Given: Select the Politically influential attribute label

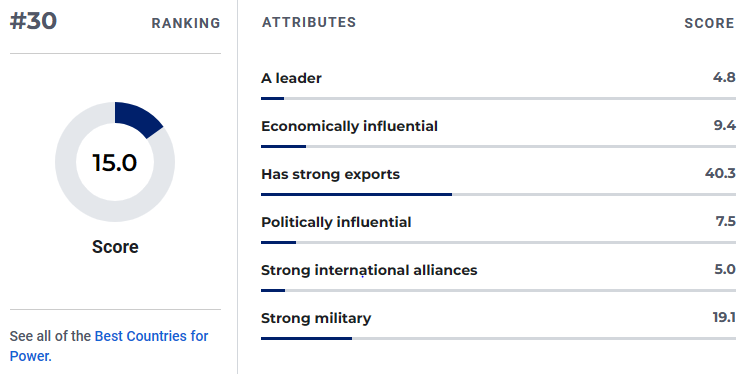Looking at the screenshot, I should [336, 222].
